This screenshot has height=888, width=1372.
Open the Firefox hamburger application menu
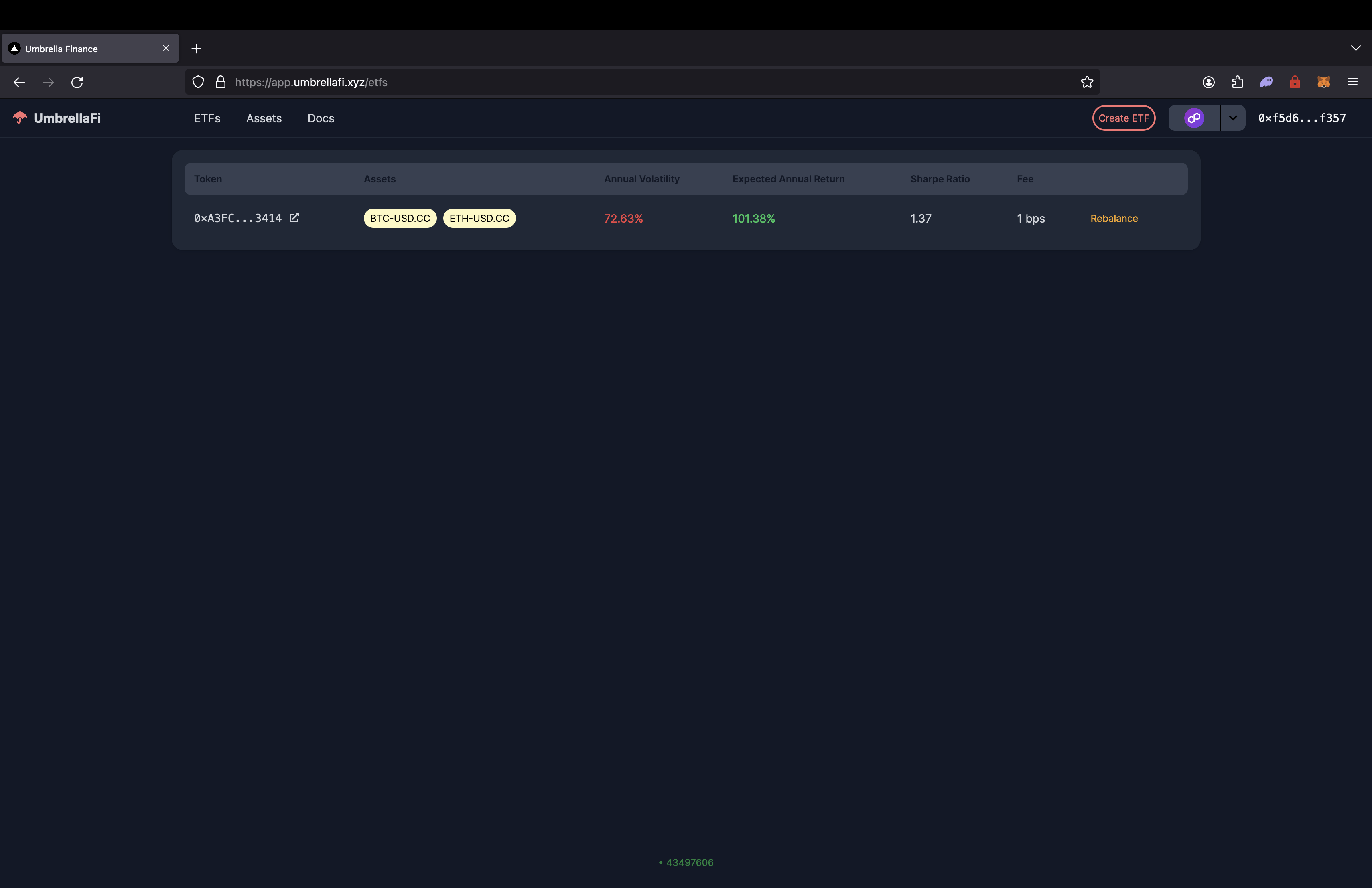[1352, 82]
